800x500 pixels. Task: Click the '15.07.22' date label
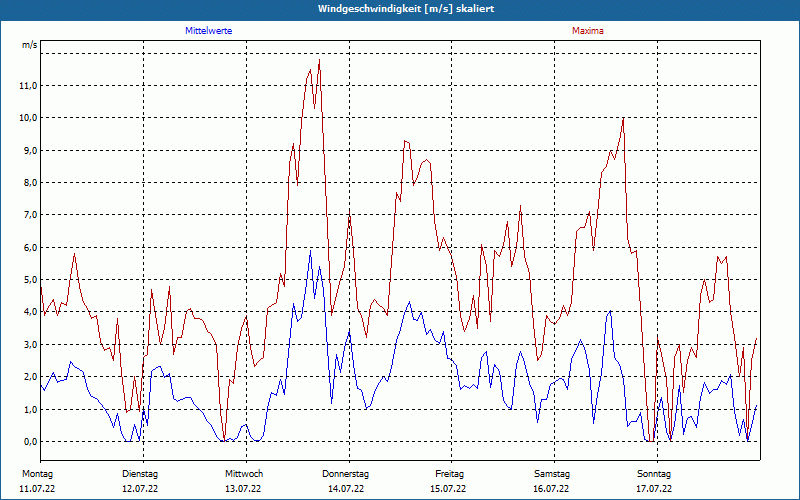pos(448,489)
